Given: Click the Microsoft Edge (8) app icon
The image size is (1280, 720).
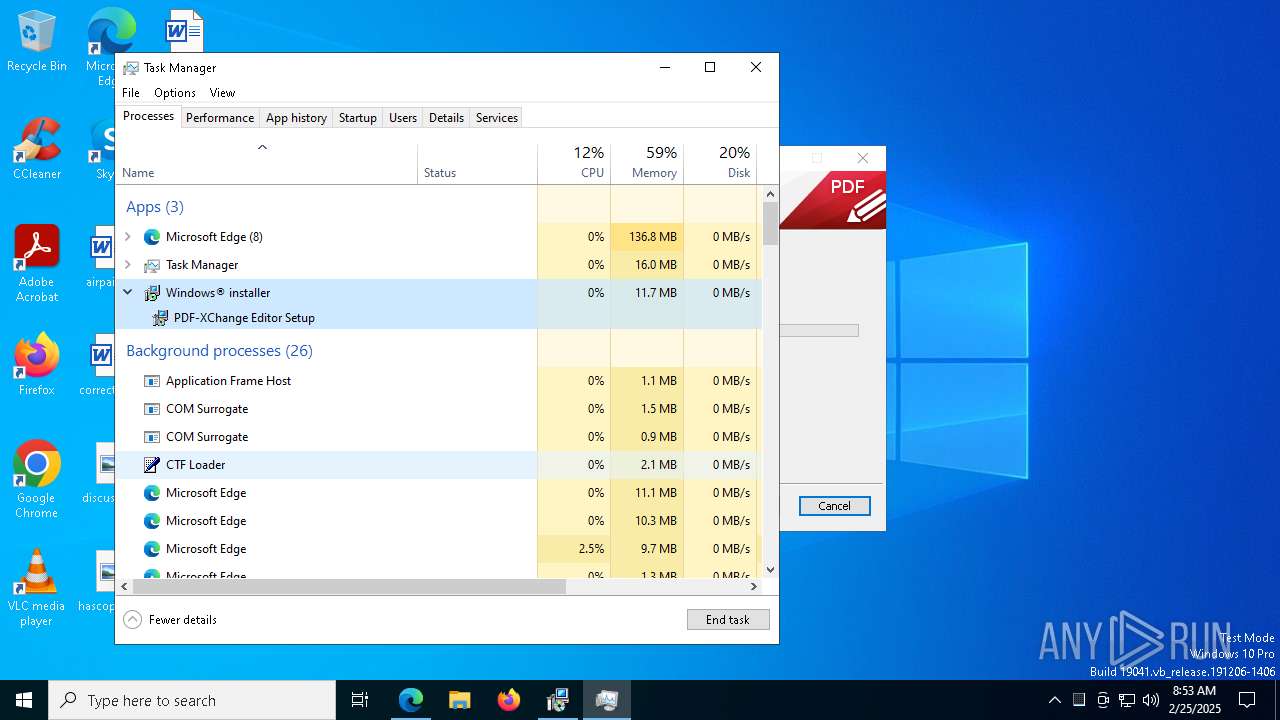Looking at the screenshot, I should (x=152, y=237).
